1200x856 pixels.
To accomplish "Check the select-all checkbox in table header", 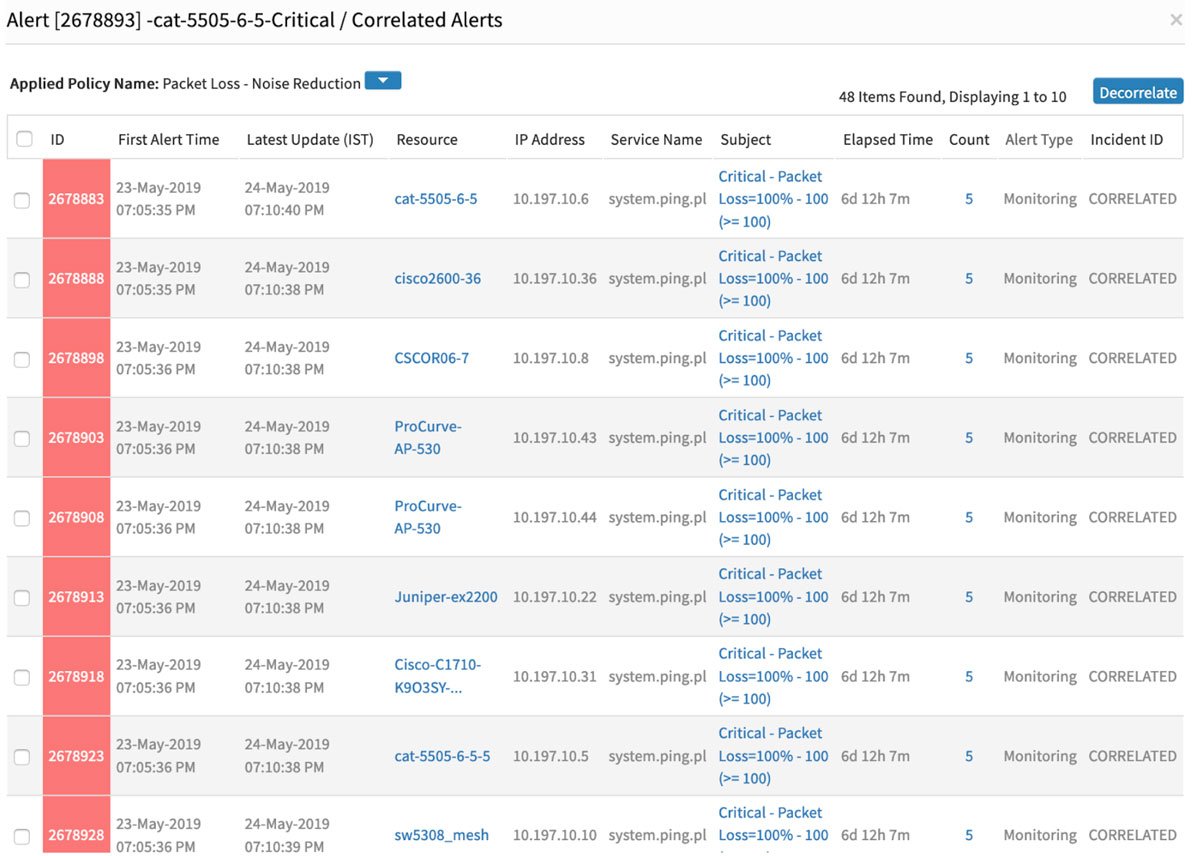I will click(x=23, y=140).
